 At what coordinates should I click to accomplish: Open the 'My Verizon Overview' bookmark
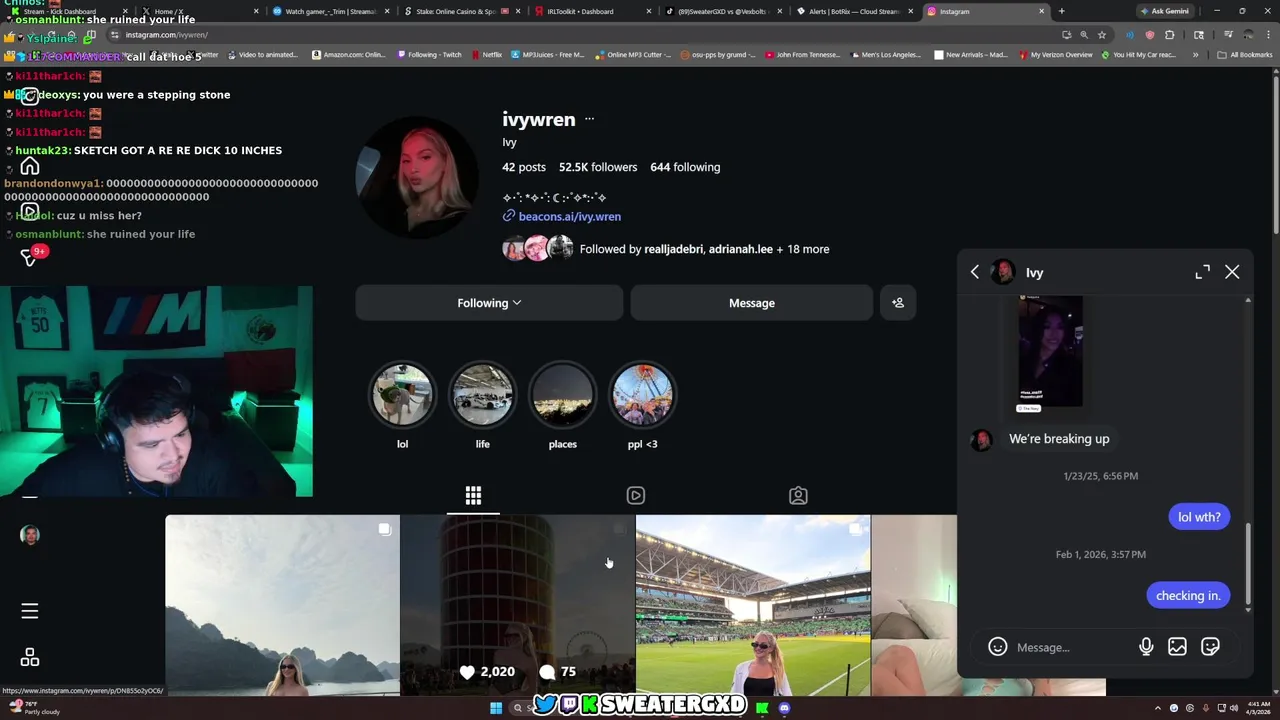point(1056,55)
